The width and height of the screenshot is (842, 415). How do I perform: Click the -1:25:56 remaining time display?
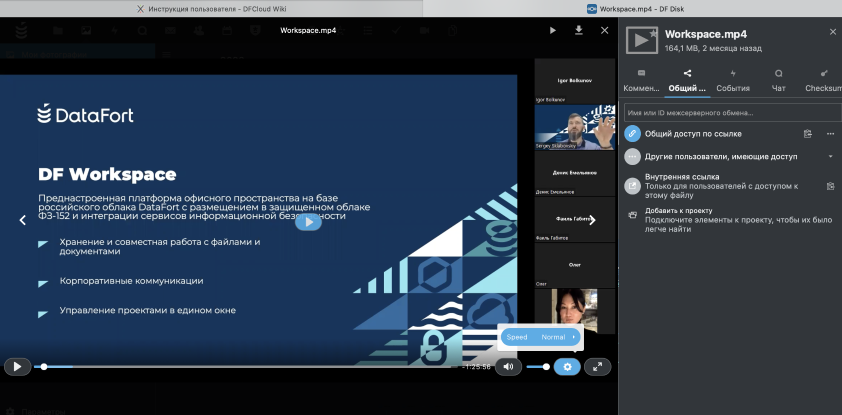[x=477, y=367]
